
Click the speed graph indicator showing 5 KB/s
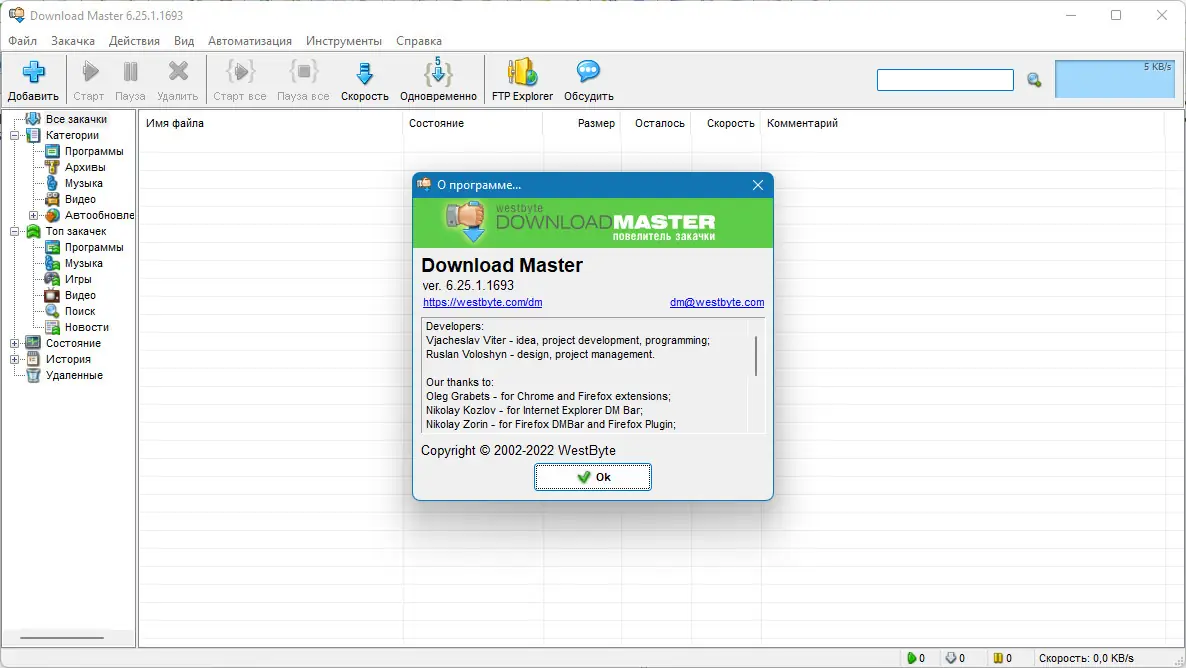1114,77
